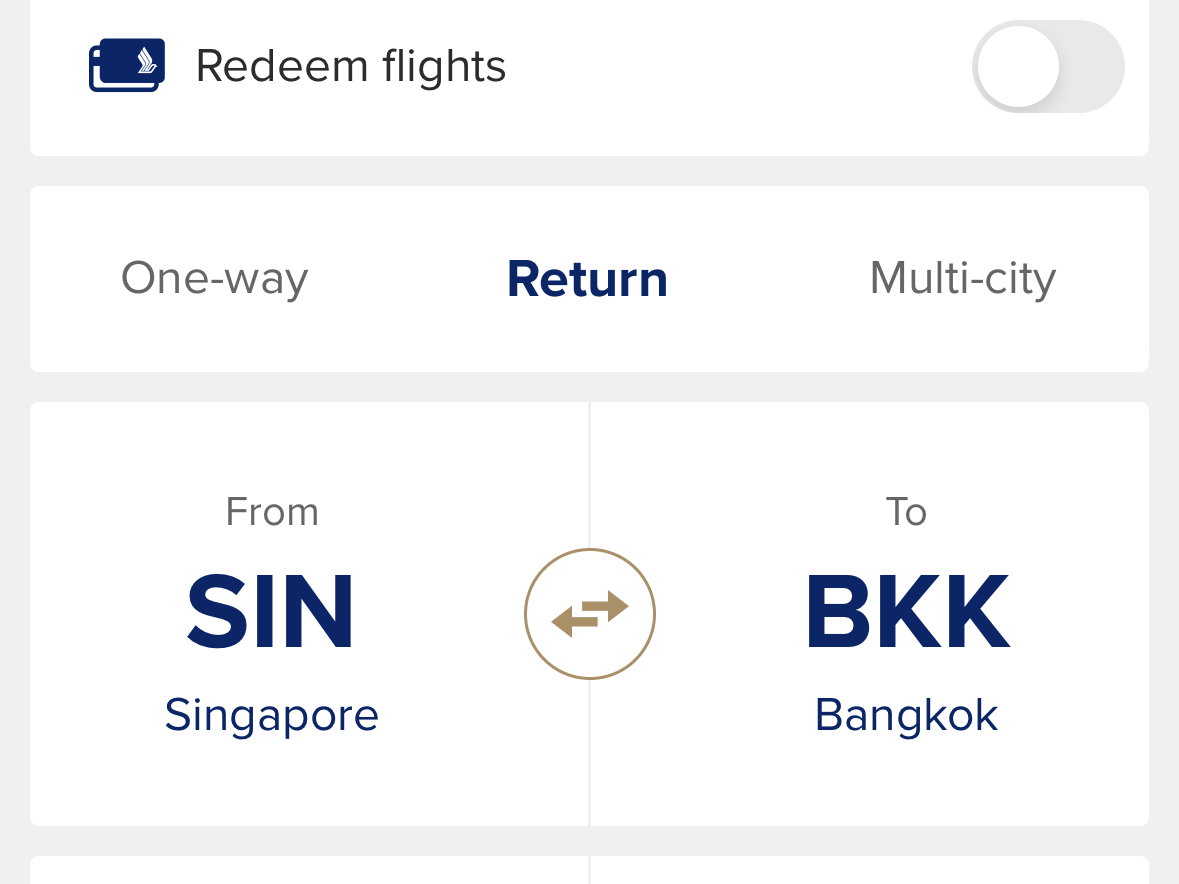Click the Bangkok city name
The image size is (1179, 884).
[906, 715]
